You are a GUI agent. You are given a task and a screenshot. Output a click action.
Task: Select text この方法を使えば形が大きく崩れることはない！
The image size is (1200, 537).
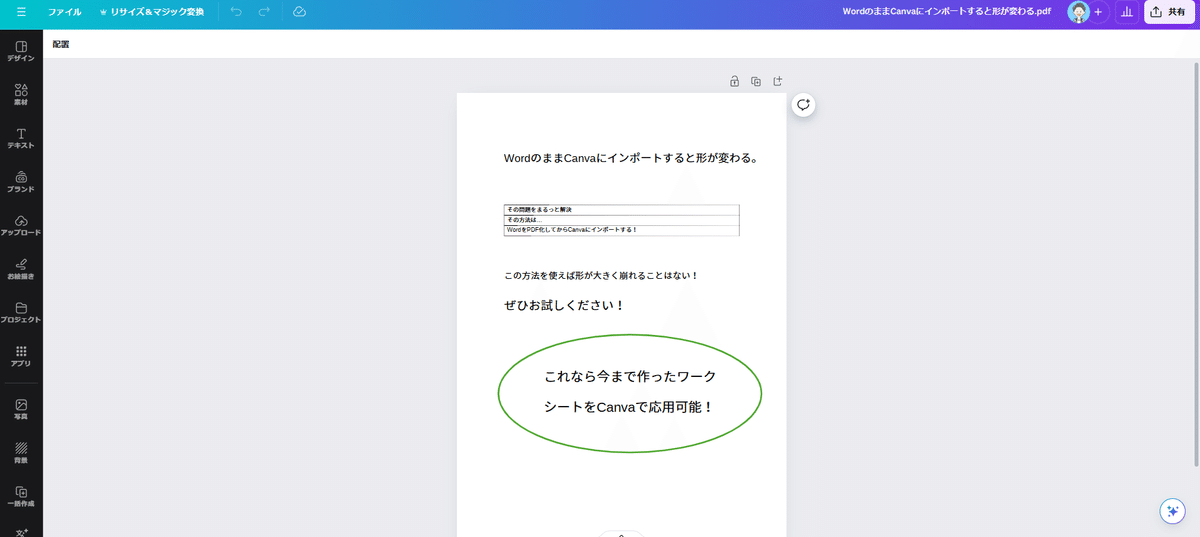(602, 275)
